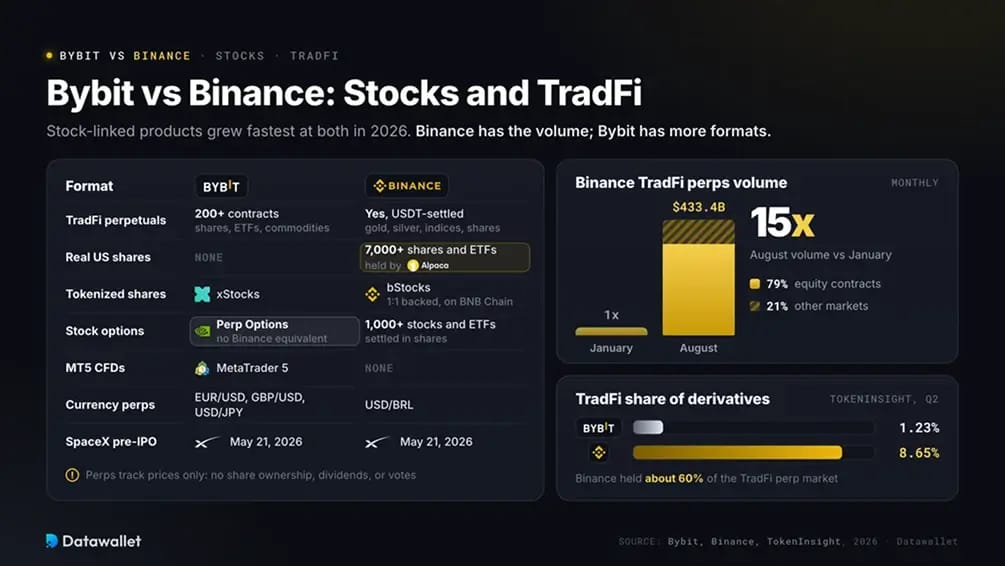Click the 'xStocks' text
The height and width of the screenshot is (566, 1005).
[x=238, y=294]
